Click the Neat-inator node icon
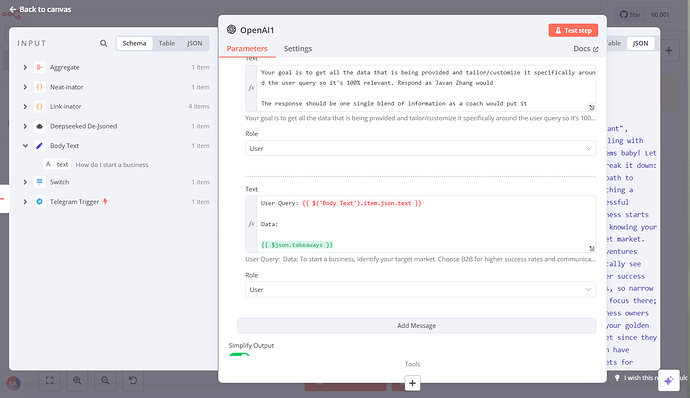This screenshot has width=690, height=398. 39,87
